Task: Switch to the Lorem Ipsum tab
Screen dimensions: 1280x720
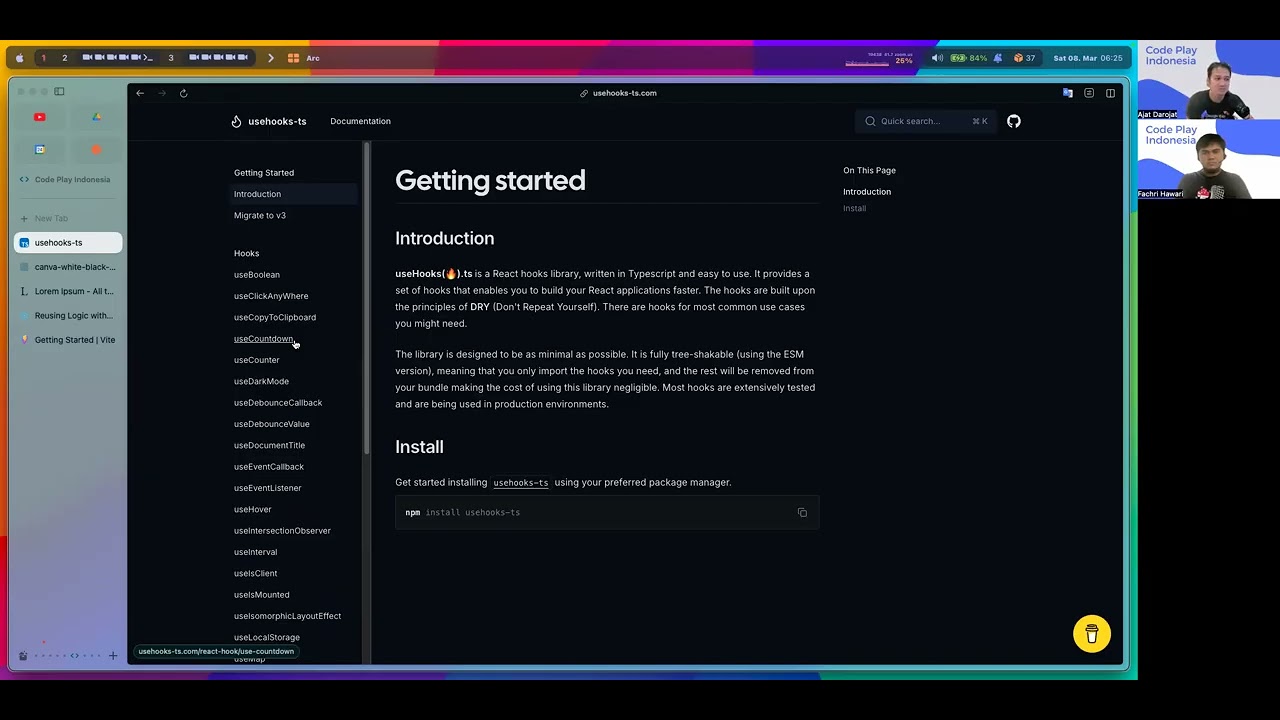Action: [x=68, y=291]
